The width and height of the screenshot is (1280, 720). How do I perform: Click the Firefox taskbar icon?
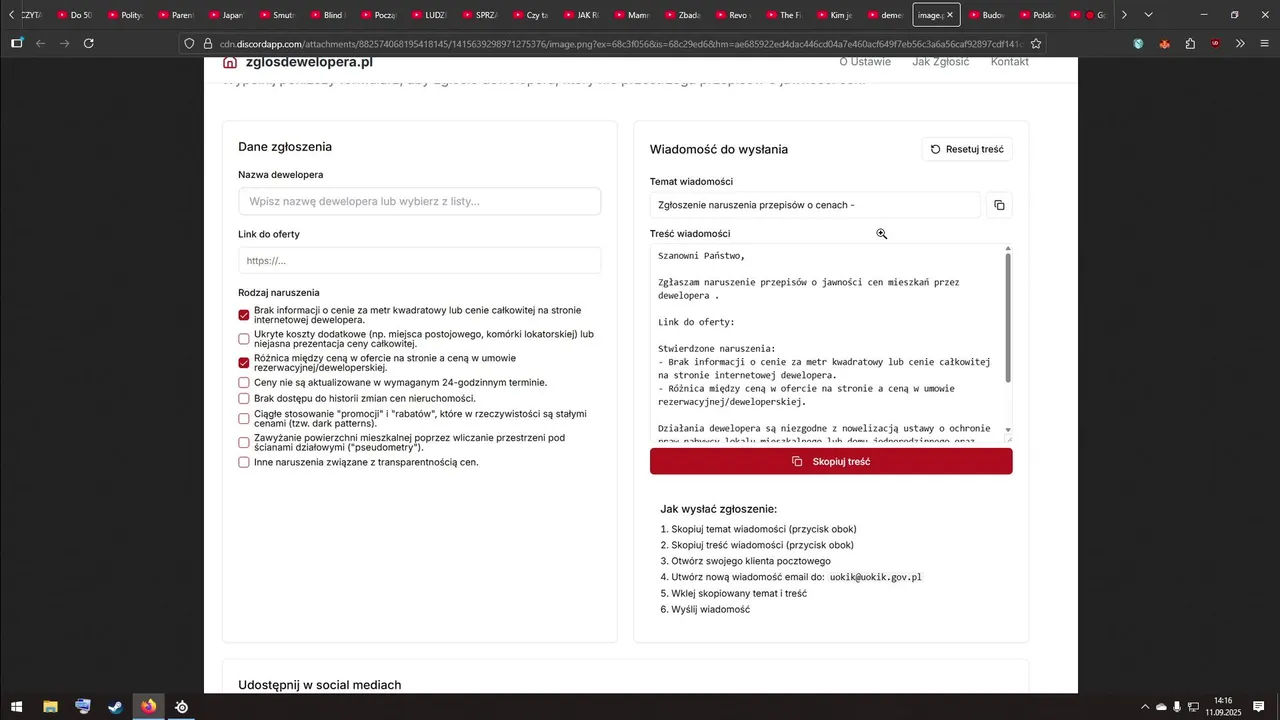click(x=149, y=707)
